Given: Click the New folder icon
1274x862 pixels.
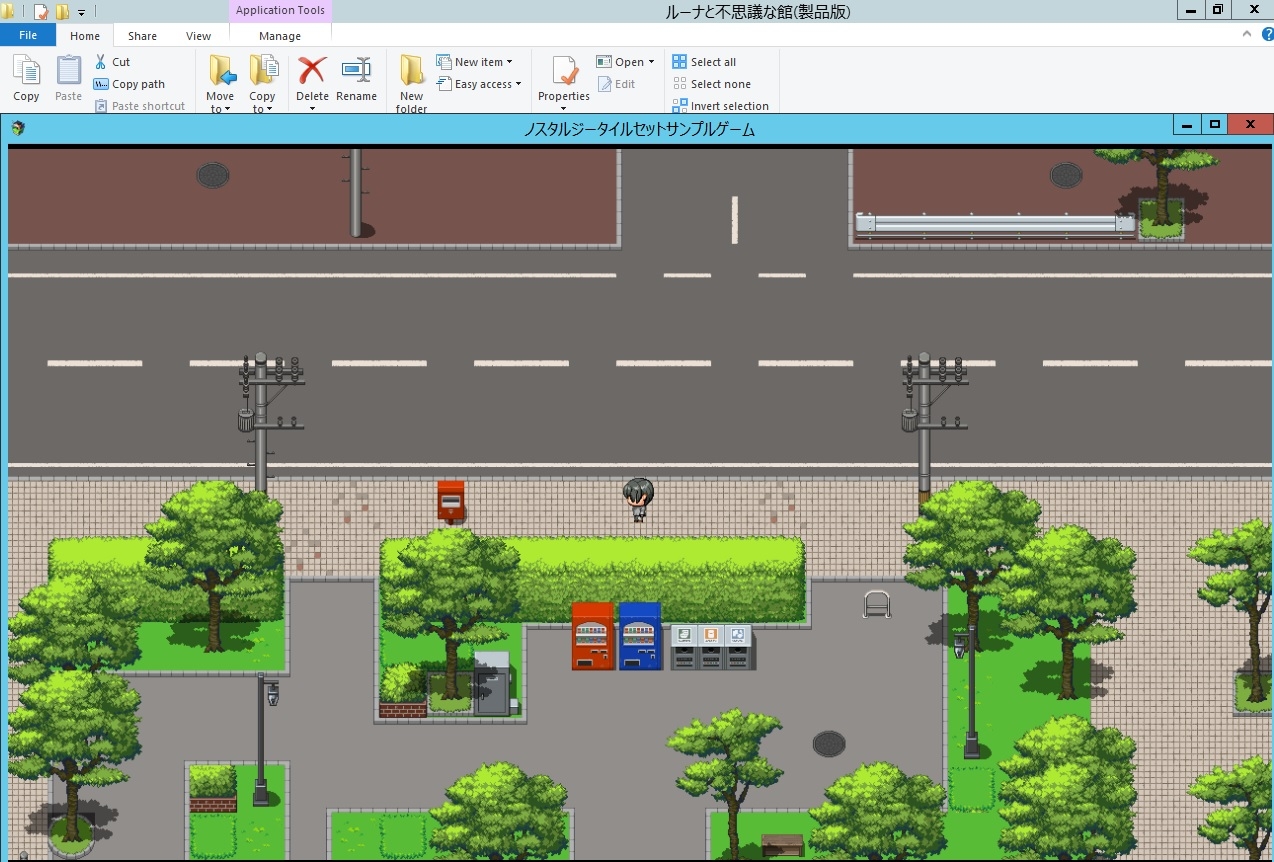Looking at the screenshot, I should [x=412, y=70].
